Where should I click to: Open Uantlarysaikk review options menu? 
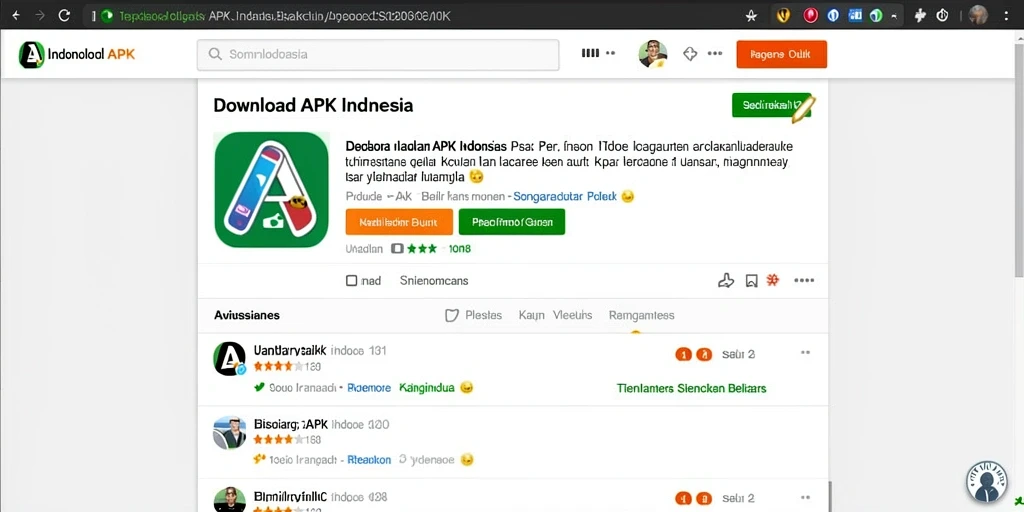805,353
